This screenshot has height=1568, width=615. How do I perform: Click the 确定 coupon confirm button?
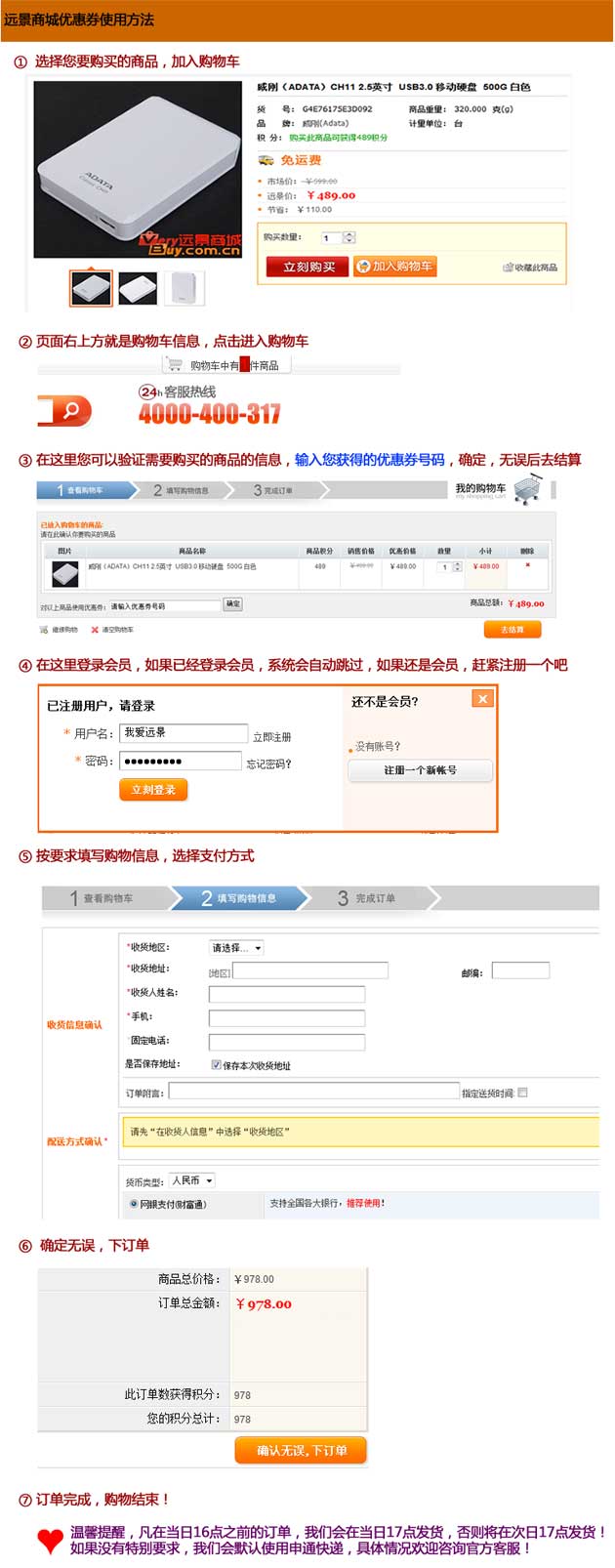click(233, 604)
